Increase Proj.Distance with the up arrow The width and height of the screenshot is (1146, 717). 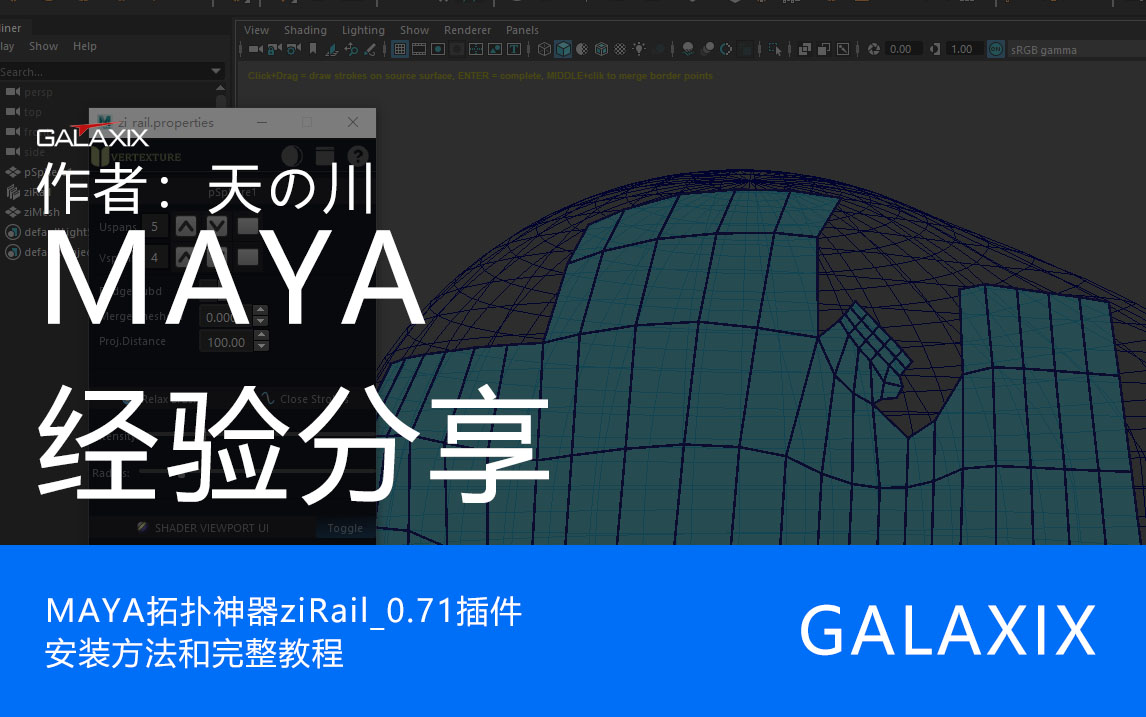(x=261, y=336)
